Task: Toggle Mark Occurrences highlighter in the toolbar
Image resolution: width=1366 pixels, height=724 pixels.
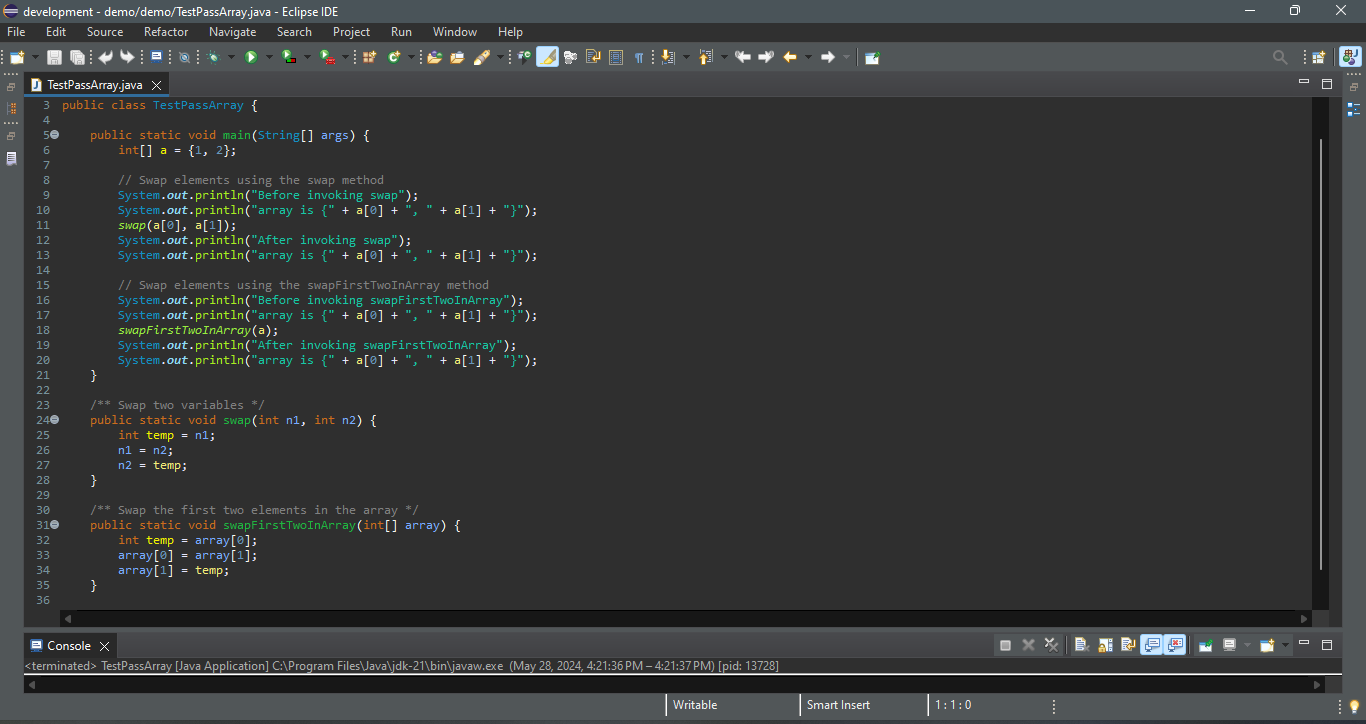Action: click(547, 57)
